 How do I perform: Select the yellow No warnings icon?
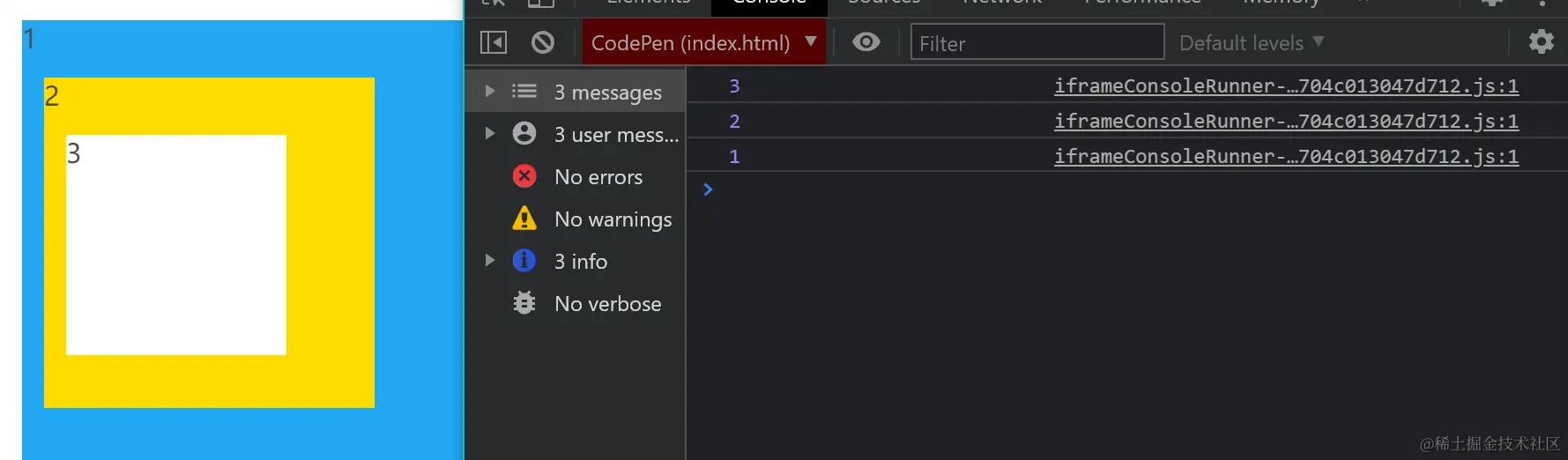[524, 219]
